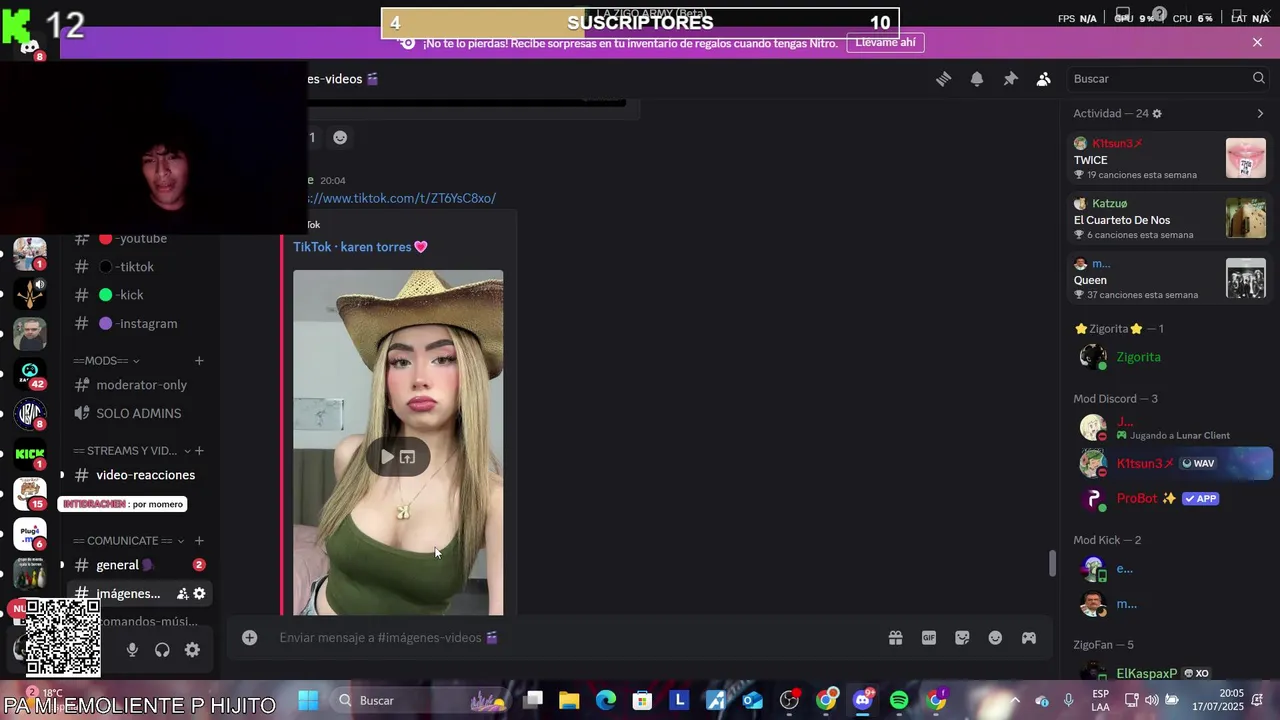Open K1tsun3 TWICE activity card
The width and height of the screenshot is (1280, 720).
[1169, 159]
